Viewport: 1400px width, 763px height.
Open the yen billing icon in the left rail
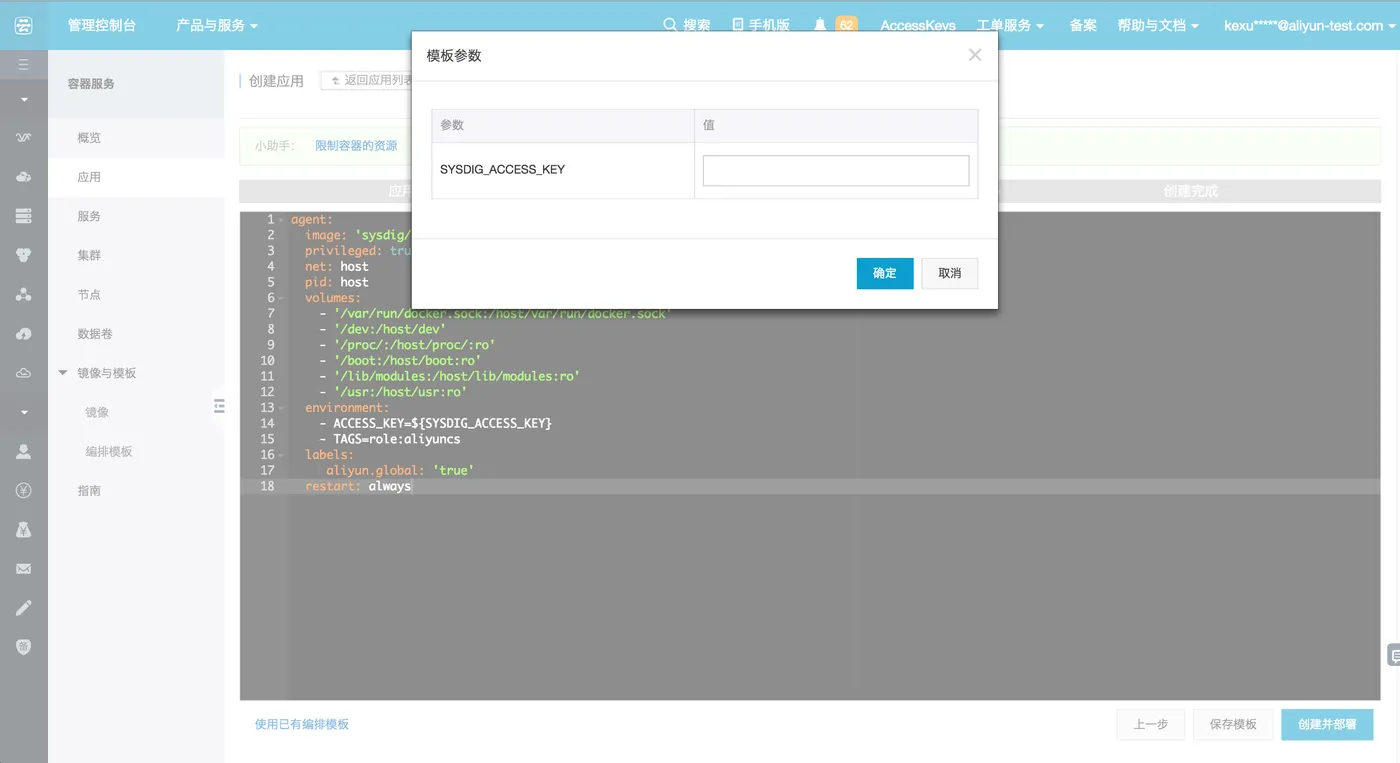24,490
